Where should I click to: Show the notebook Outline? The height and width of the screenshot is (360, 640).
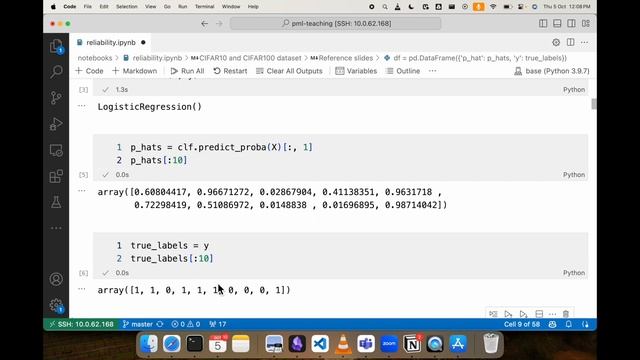coord(403,71)
